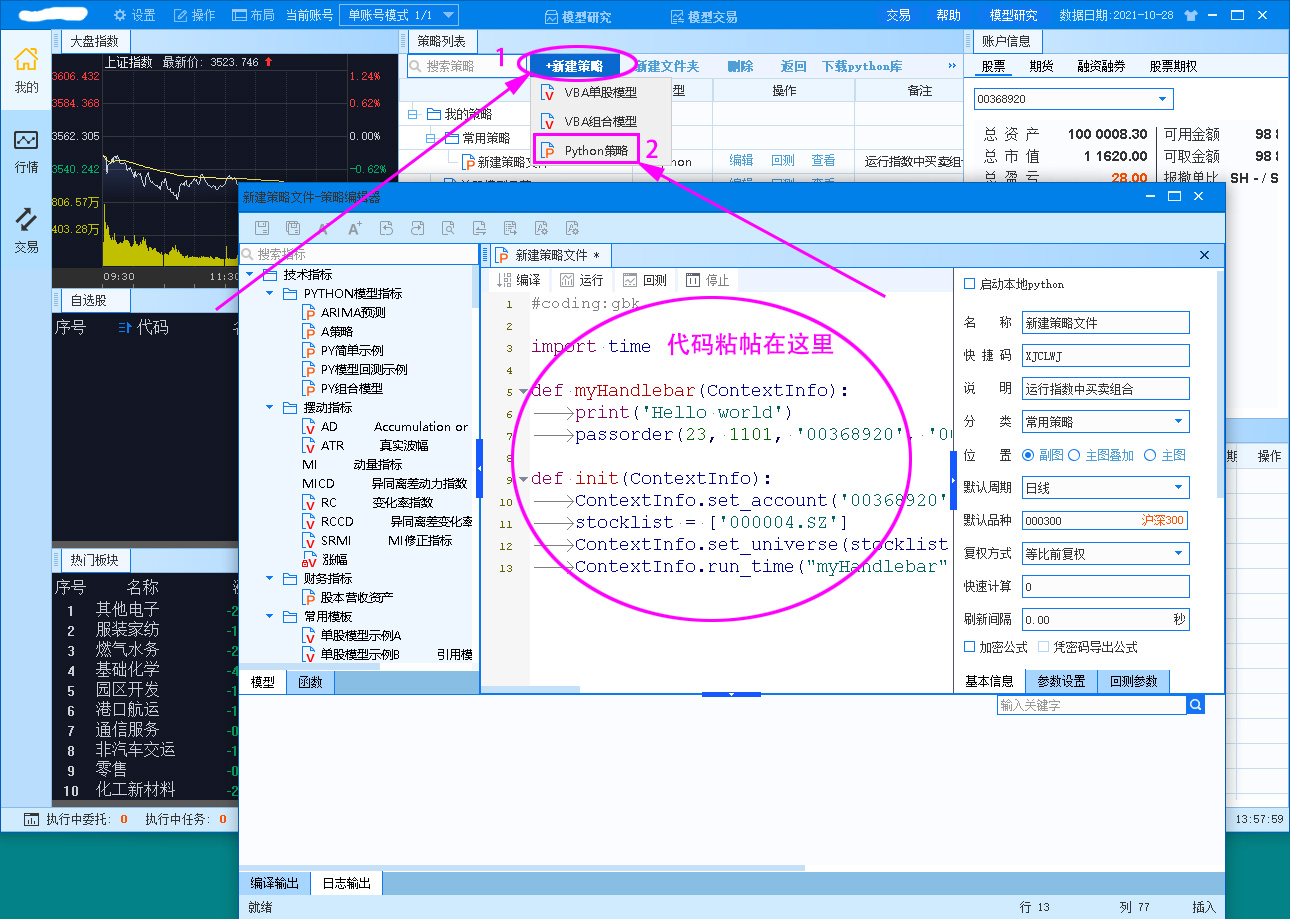Click the 执行中委托 status bar icon
Screen dimensions: 1290x919
click(31, 819)
